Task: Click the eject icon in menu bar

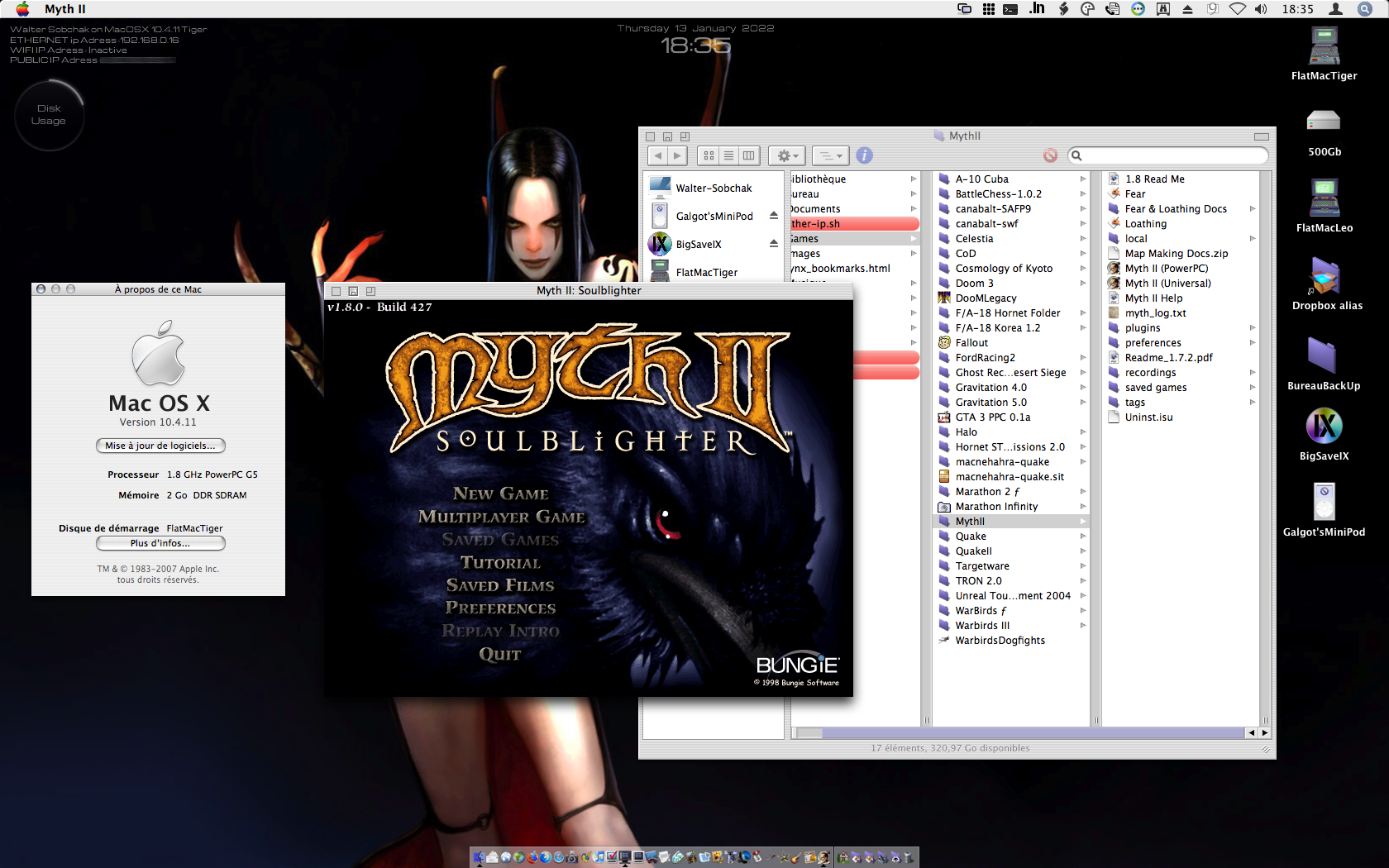Action: (1188, 9)
